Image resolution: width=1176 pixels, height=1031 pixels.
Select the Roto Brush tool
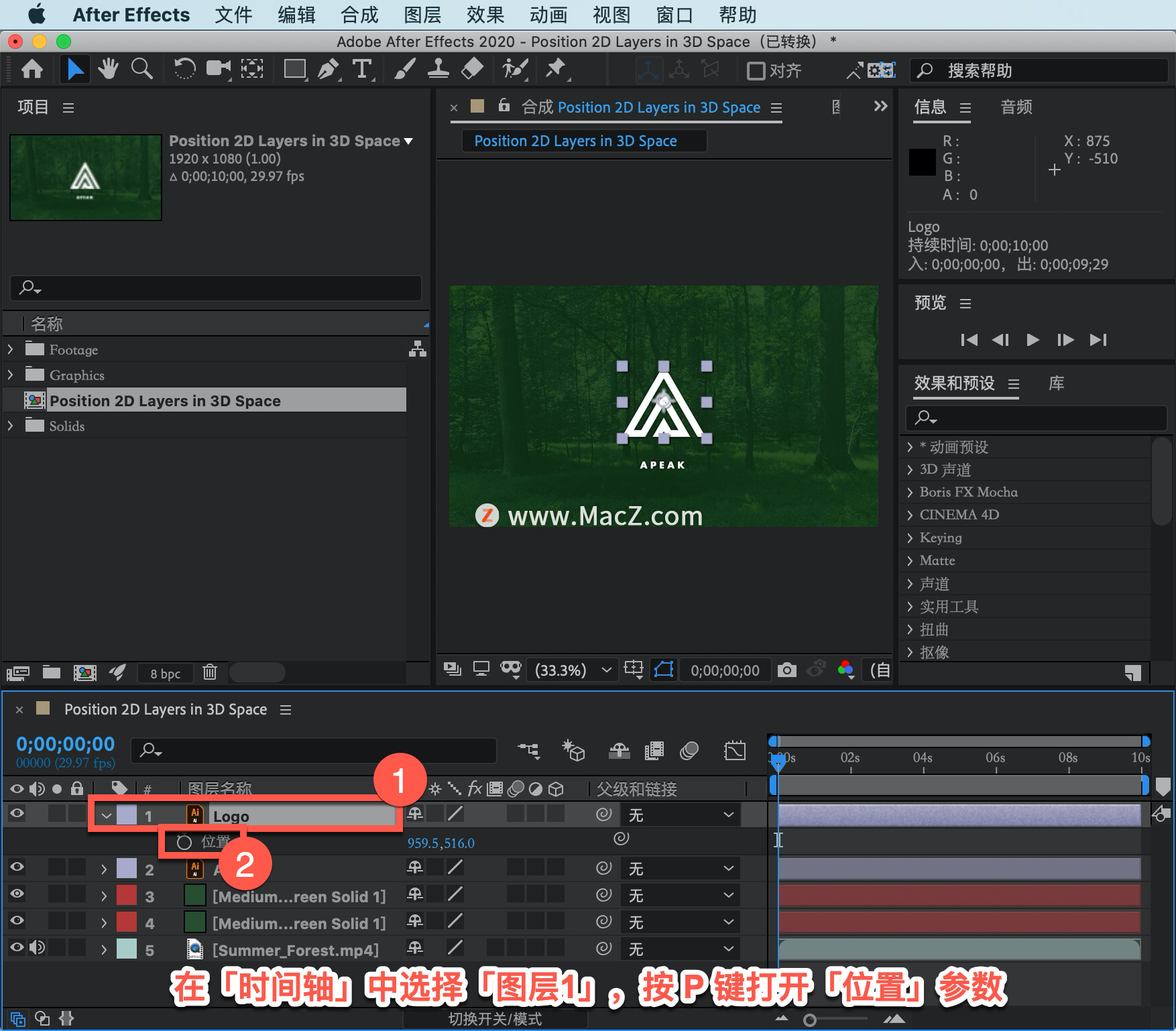click(x=515, y=69)
